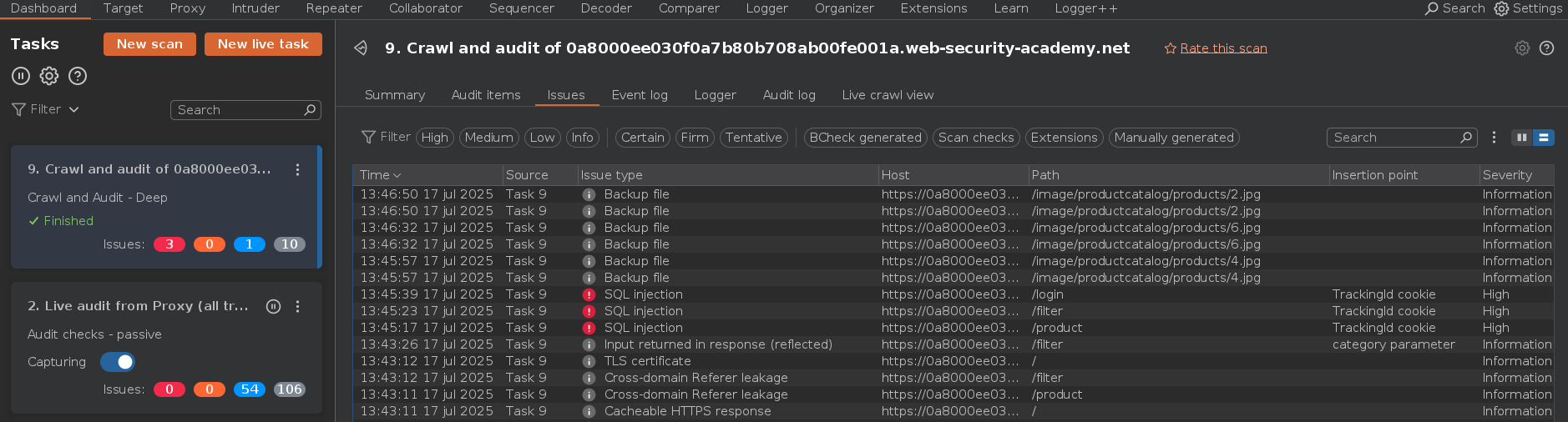
Task: Click the red High severity icon for /login
Action: (x=589, y=294)
